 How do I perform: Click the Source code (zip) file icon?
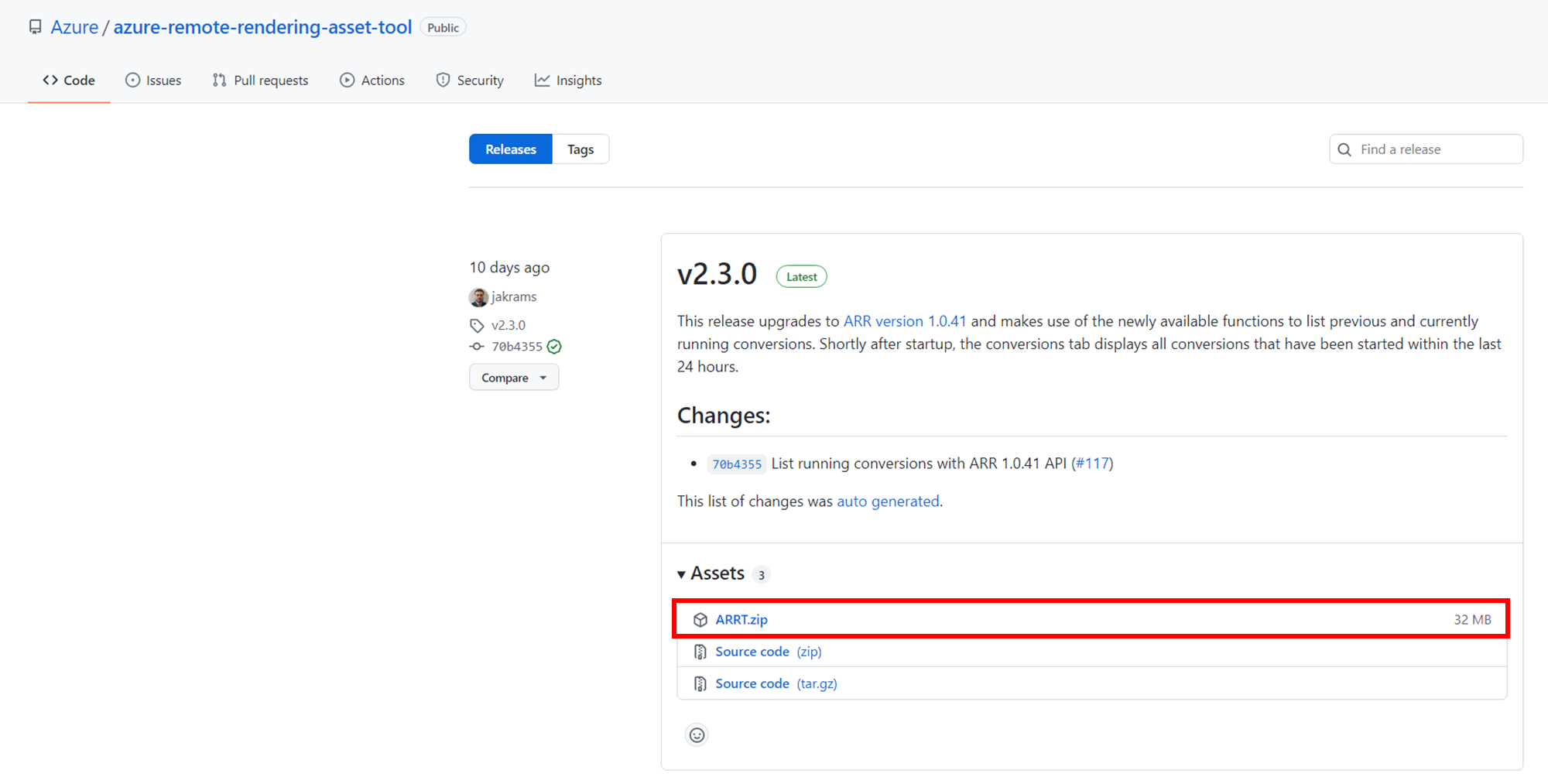coord(700,652)
